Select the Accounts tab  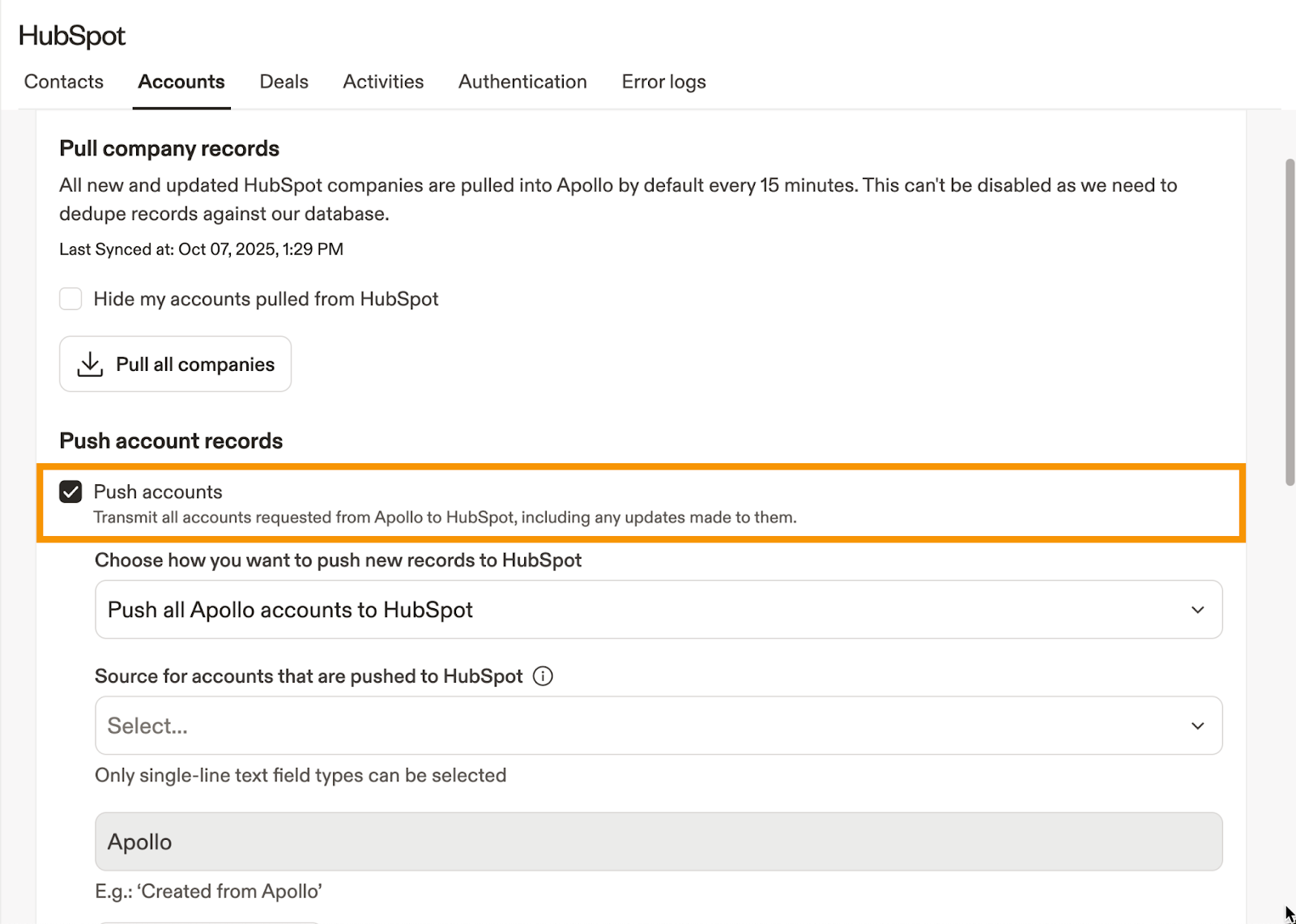pos(181,82)
